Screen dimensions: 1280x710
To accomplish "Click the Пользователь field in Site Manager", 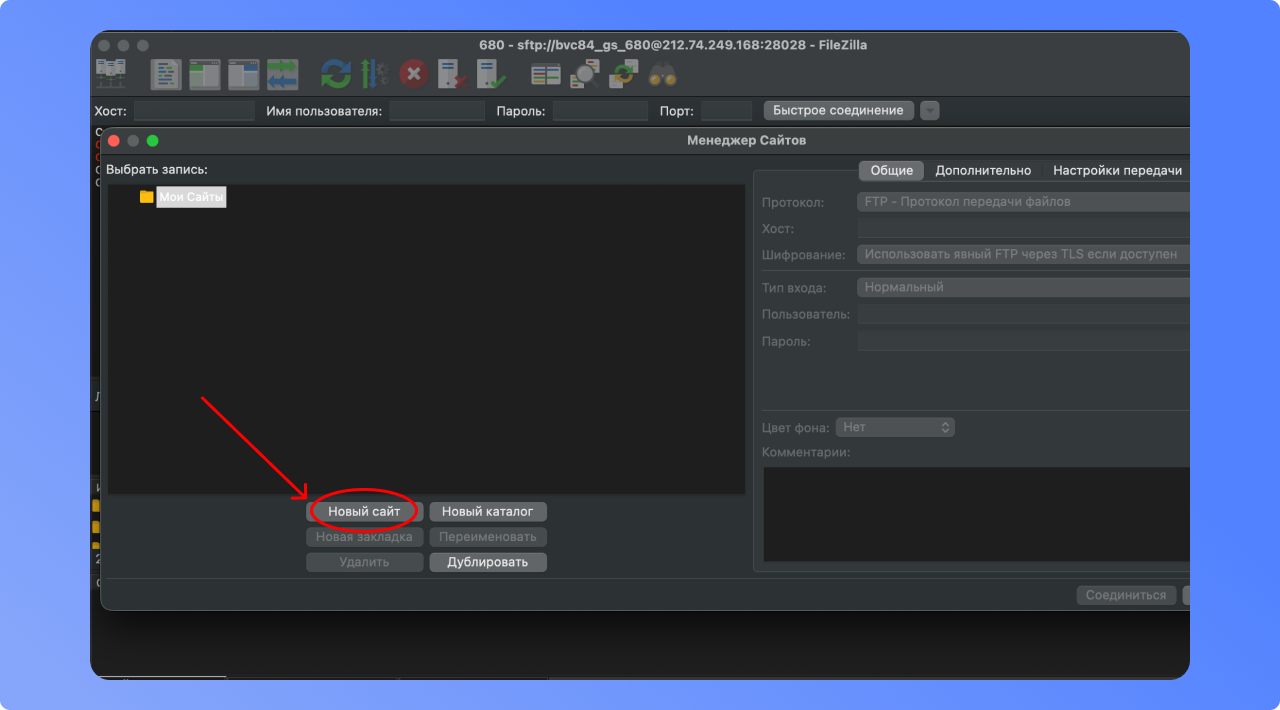I will 1023,314.
